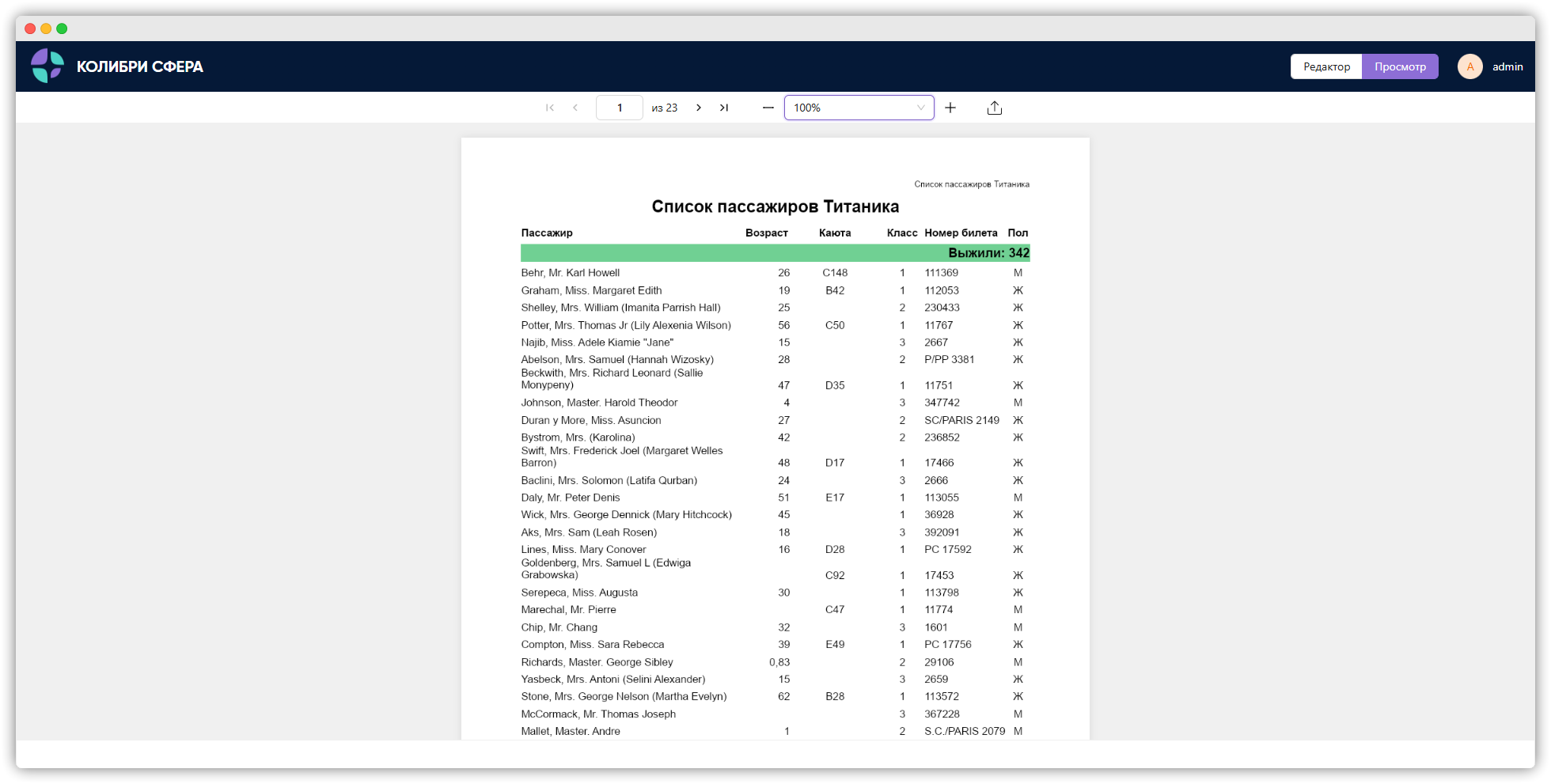Go to the previous page arrow
1551x784 pixels.
pyautogui.click(x=575, y=108)
